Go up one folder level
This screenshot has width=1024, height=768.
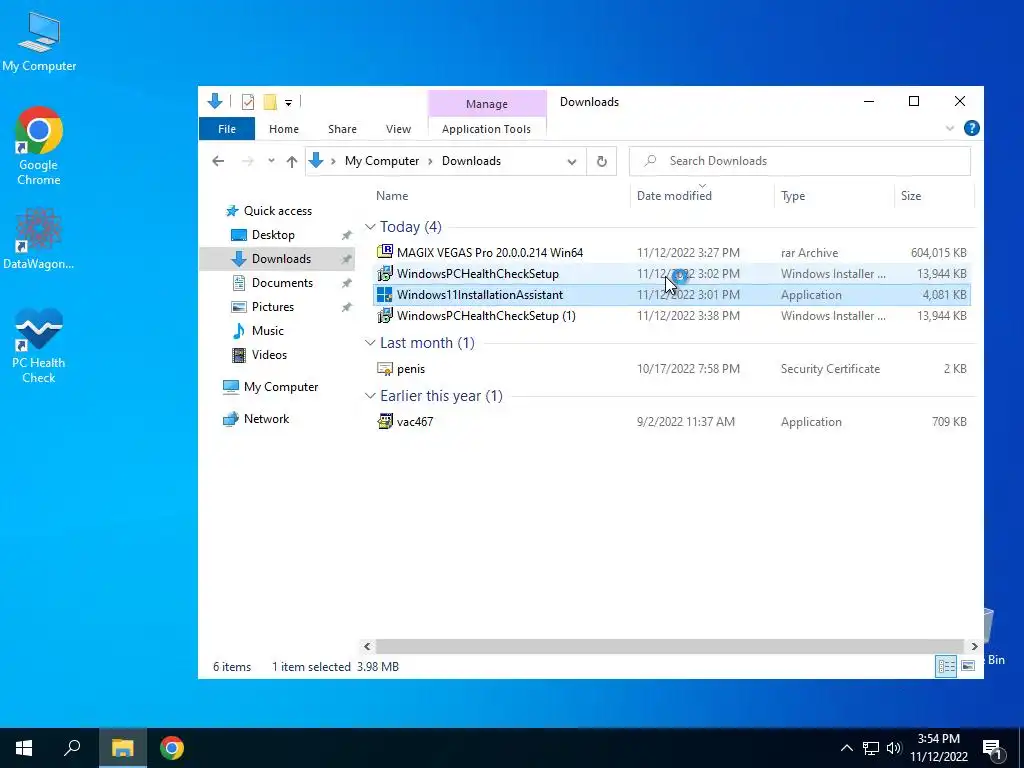pyautogui.click(x=291, y=161)
